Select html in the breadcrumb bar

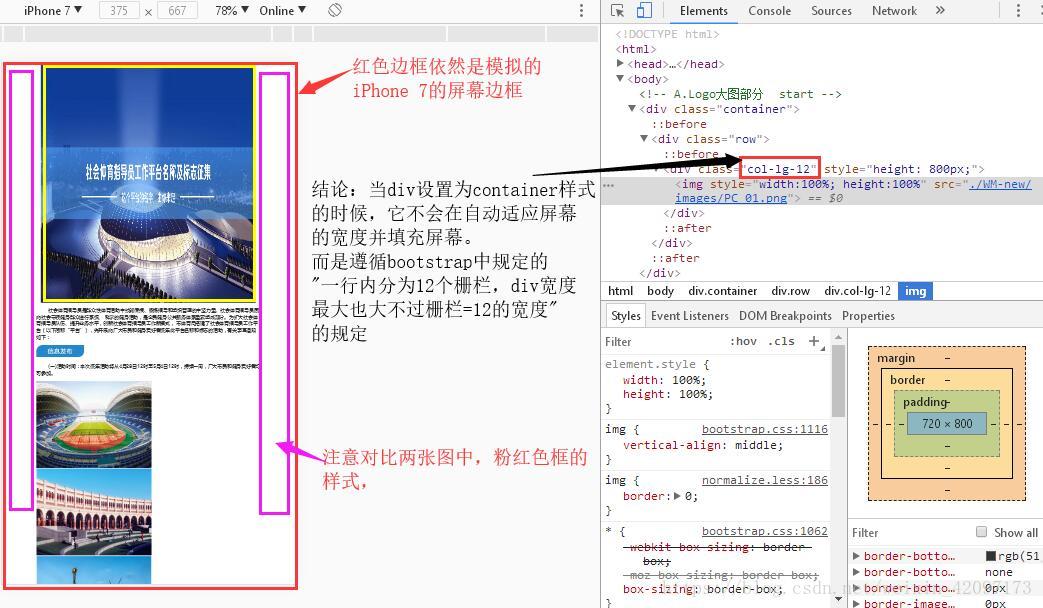point(620,291)
